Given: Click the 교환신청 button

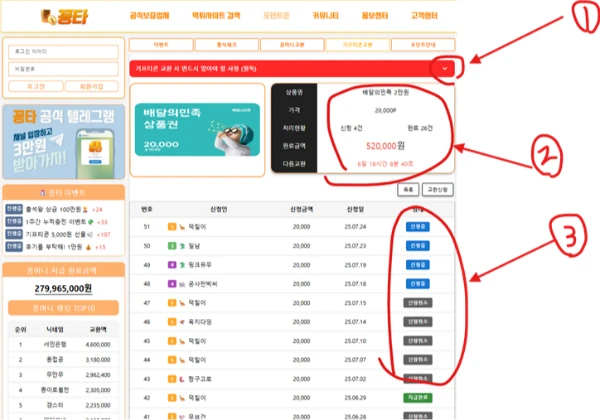Looking at the screenshot, I should [438, 188].
